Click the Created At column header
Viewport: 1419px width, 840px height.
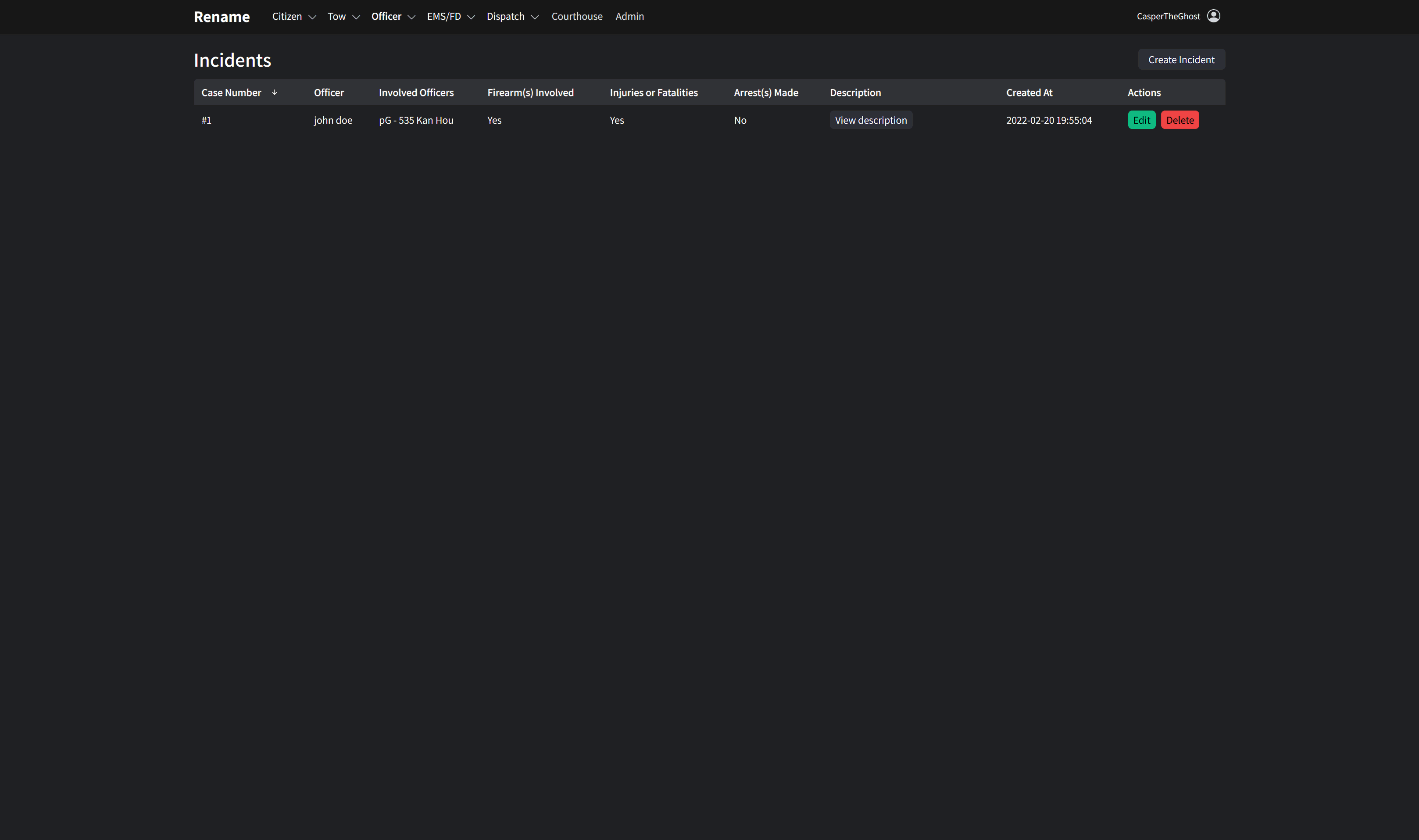(x=1029, y=92)
